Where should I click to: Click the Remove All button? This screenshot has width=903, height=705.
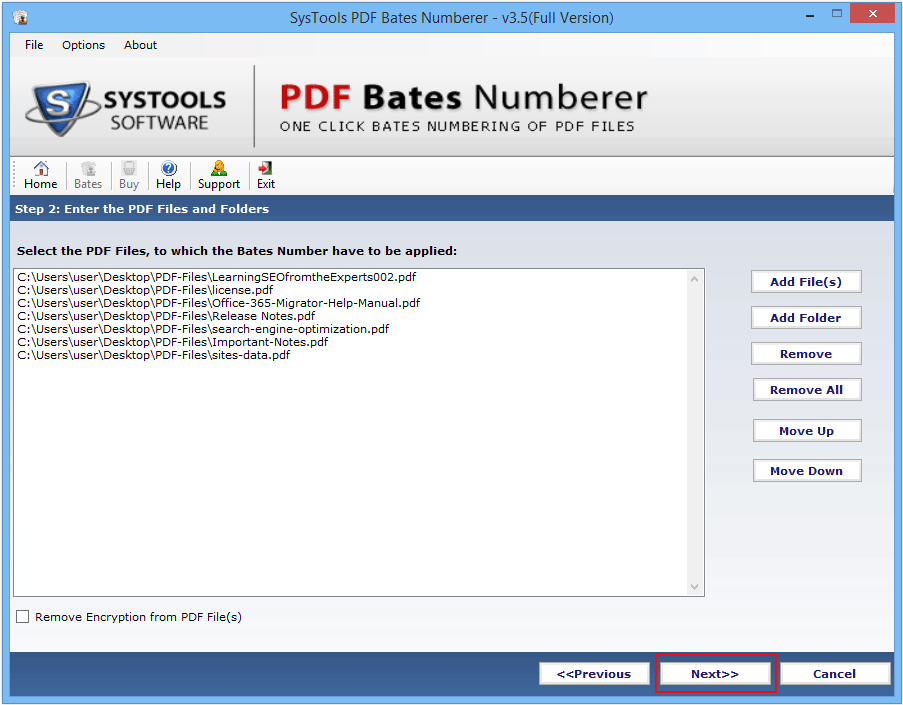tap(806, 390)
